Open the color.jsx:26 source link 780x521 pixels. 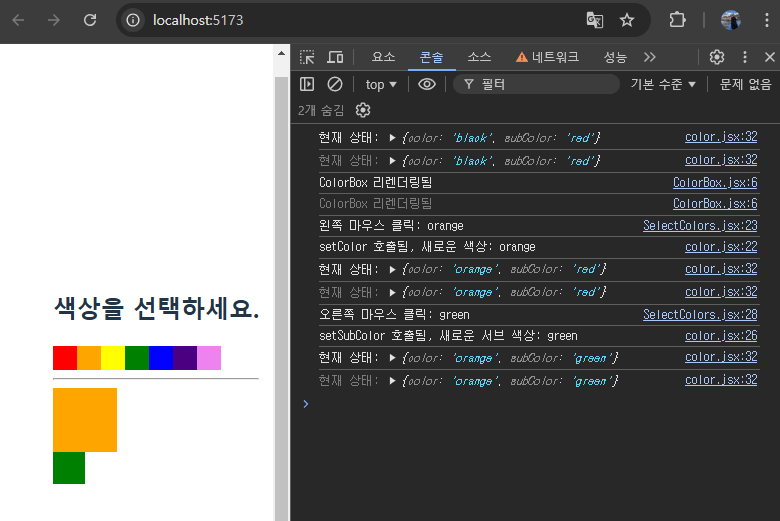pos(721,336)
